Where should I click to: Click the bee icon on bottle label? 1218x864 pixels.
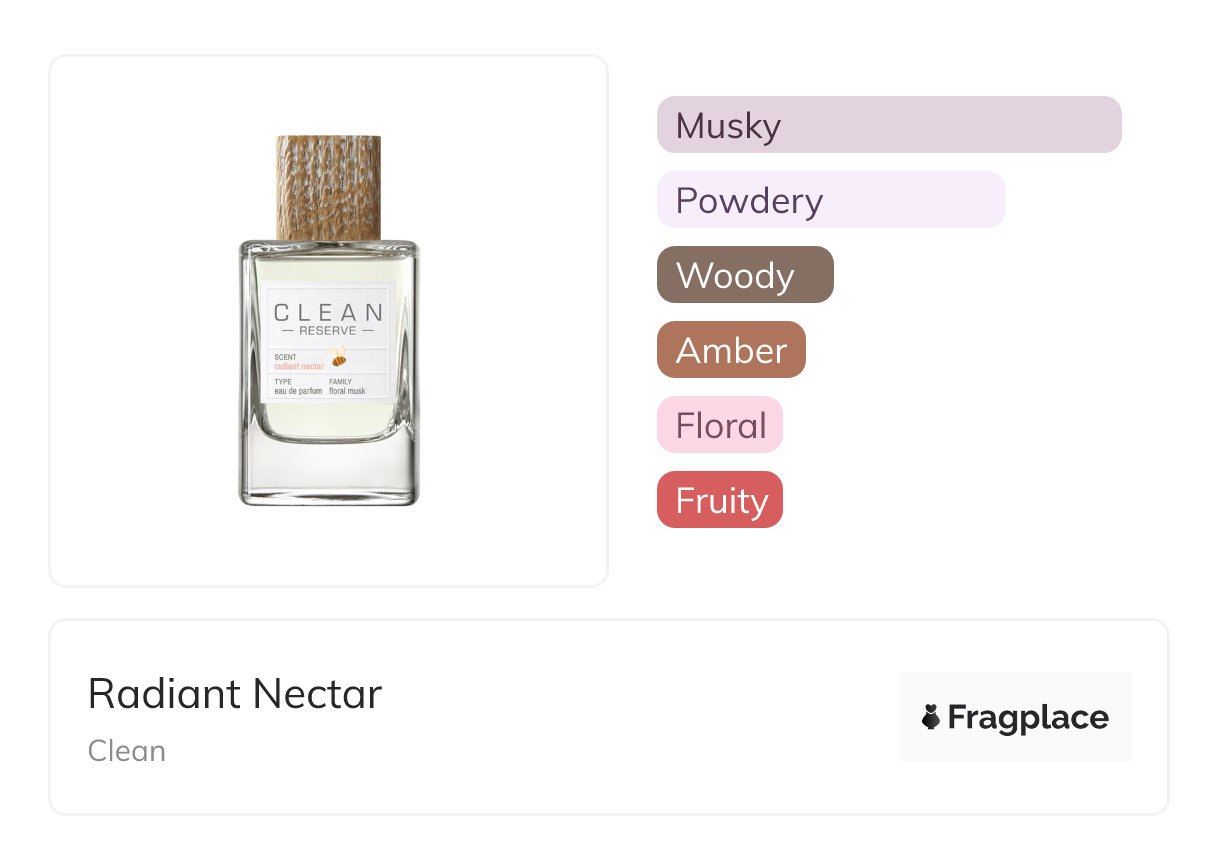click(x=340, y=358)
